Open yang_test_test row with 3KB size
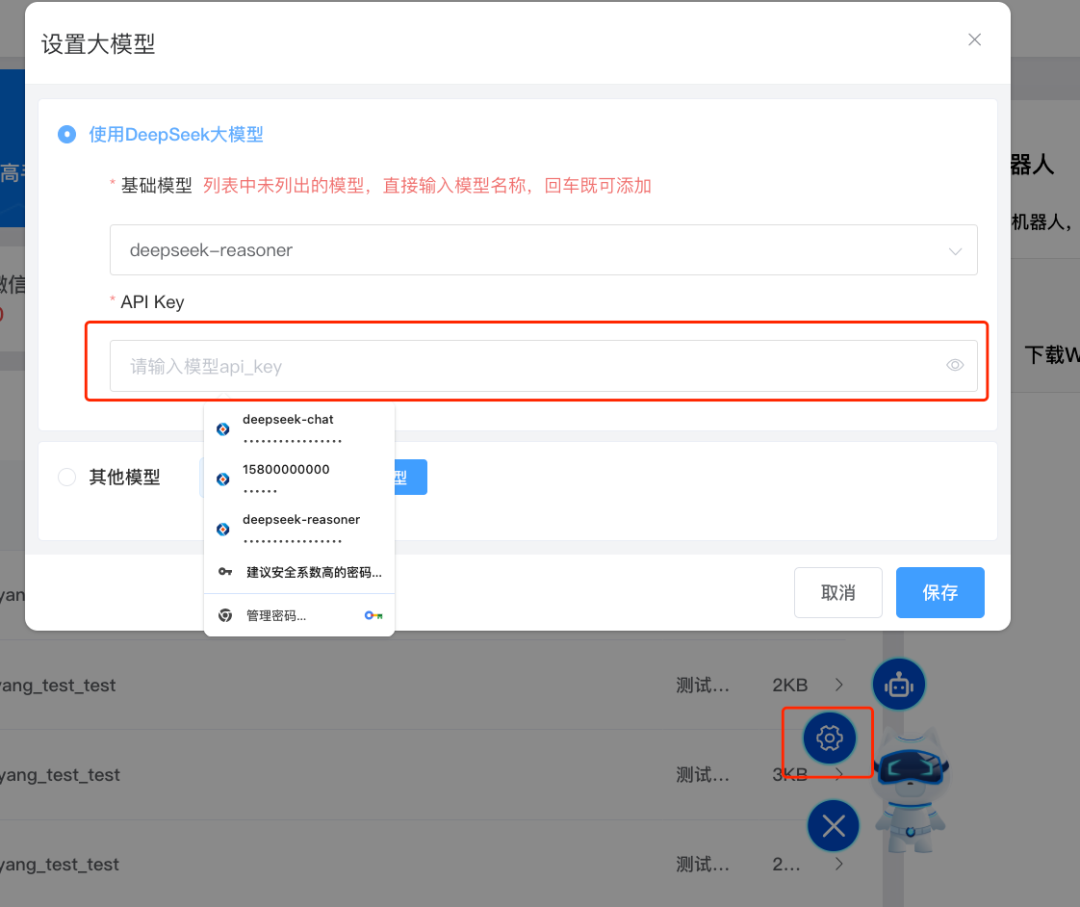 422,775
